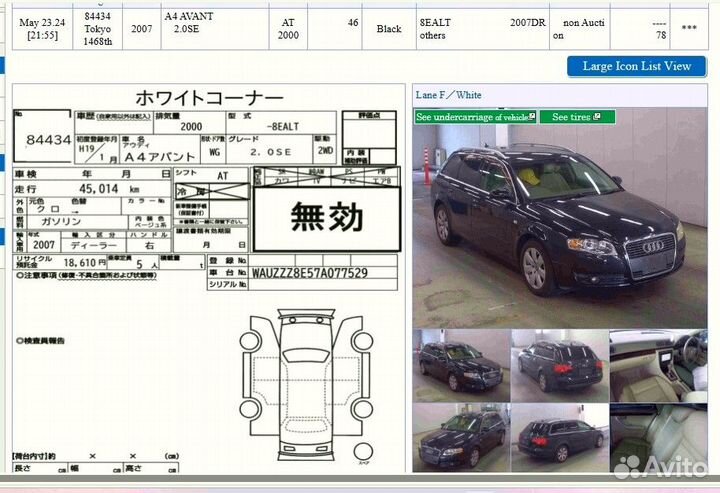This screenshot has width=720, height=493.
Task: Click the mileage 46 cell
Action: coord(335,28)
